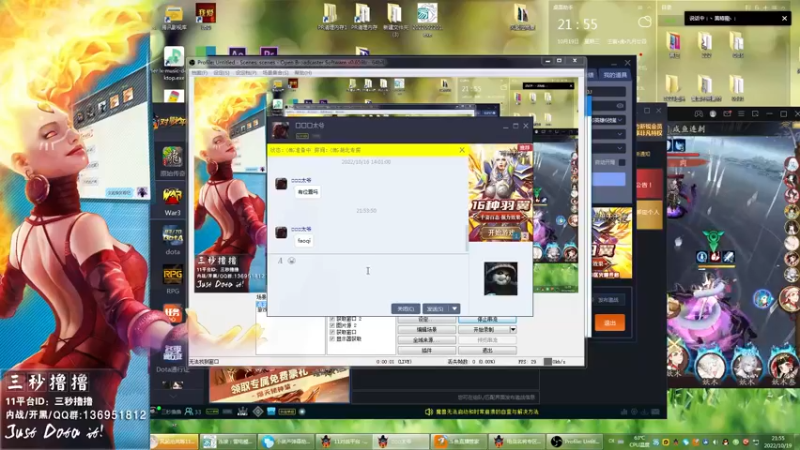800x450 pixels.
Task: Click the emoji icon in the chat input toolbar
Action: click(292, 261)
